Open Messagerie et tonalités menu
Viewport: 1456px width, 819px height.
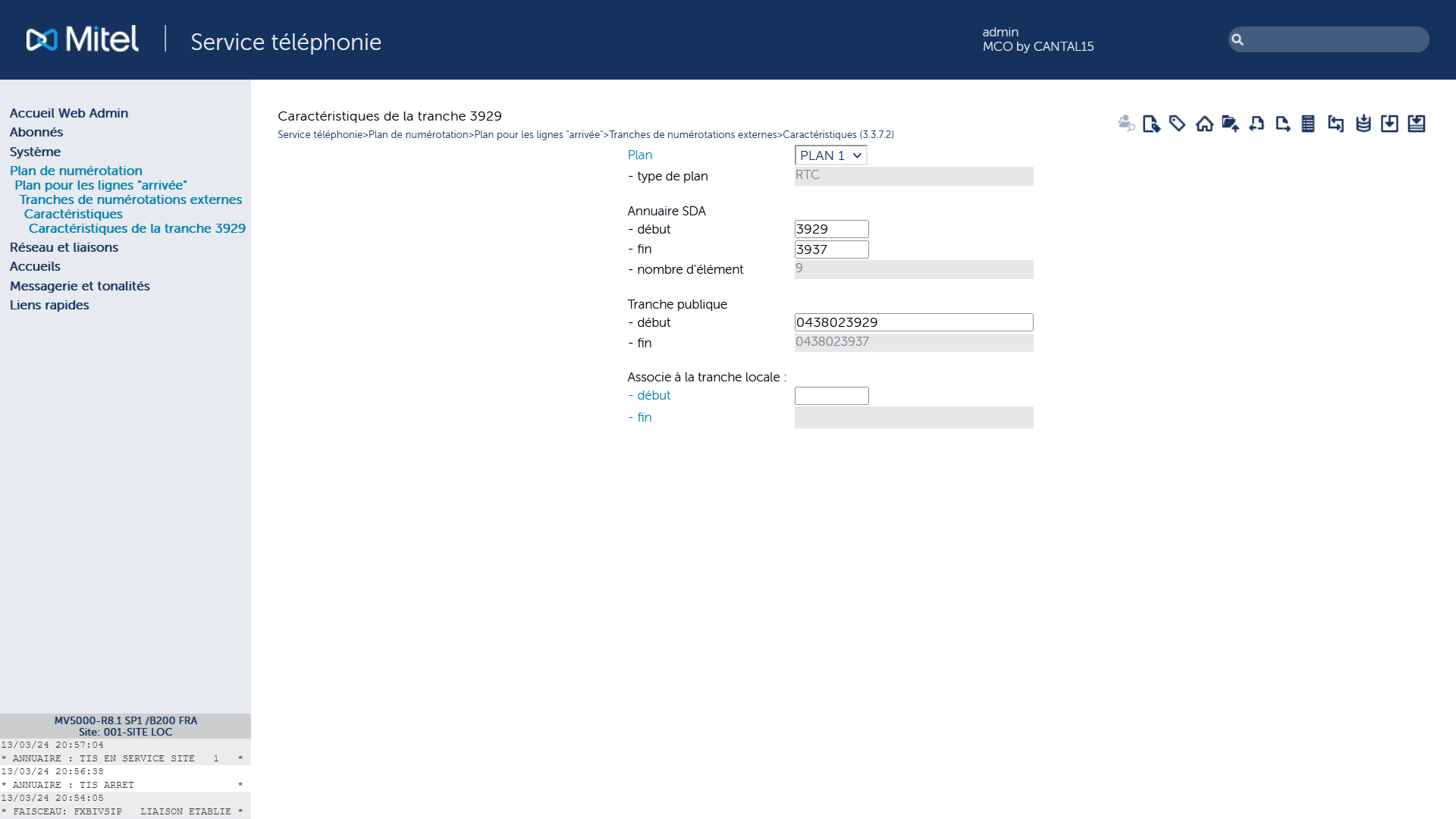(x=80, y=286)
